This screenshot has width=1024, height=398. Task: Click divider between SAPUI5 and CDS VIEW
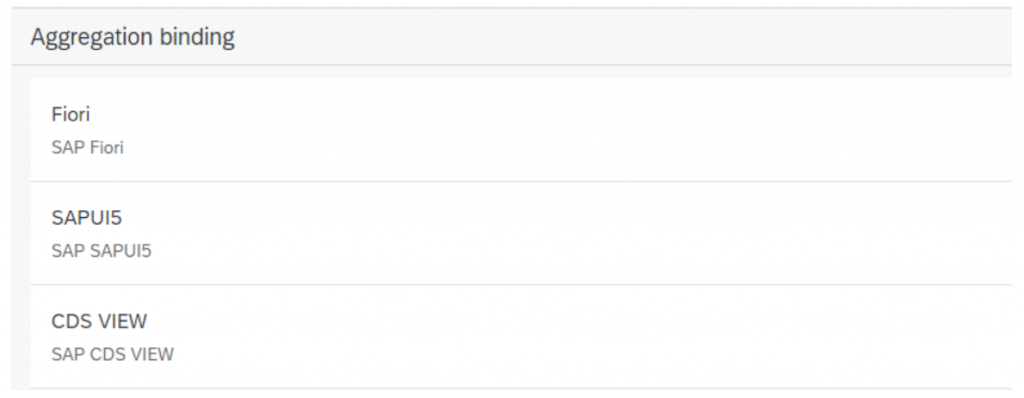(520, 284)
